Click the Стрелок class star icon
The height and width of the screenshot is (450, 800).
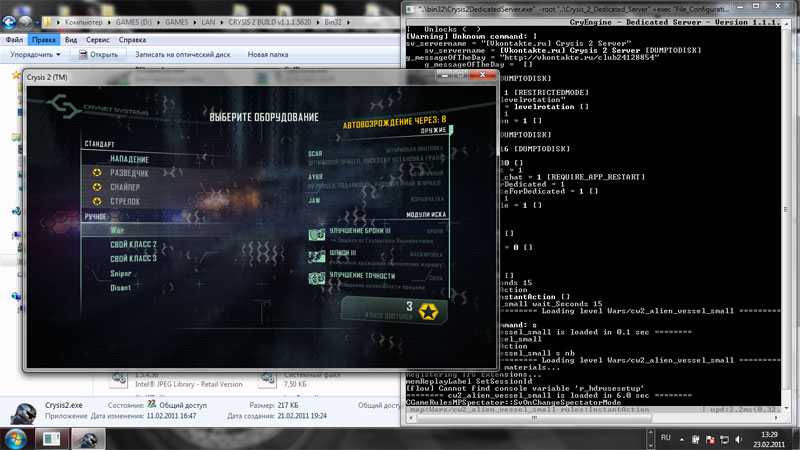[97, 201]
